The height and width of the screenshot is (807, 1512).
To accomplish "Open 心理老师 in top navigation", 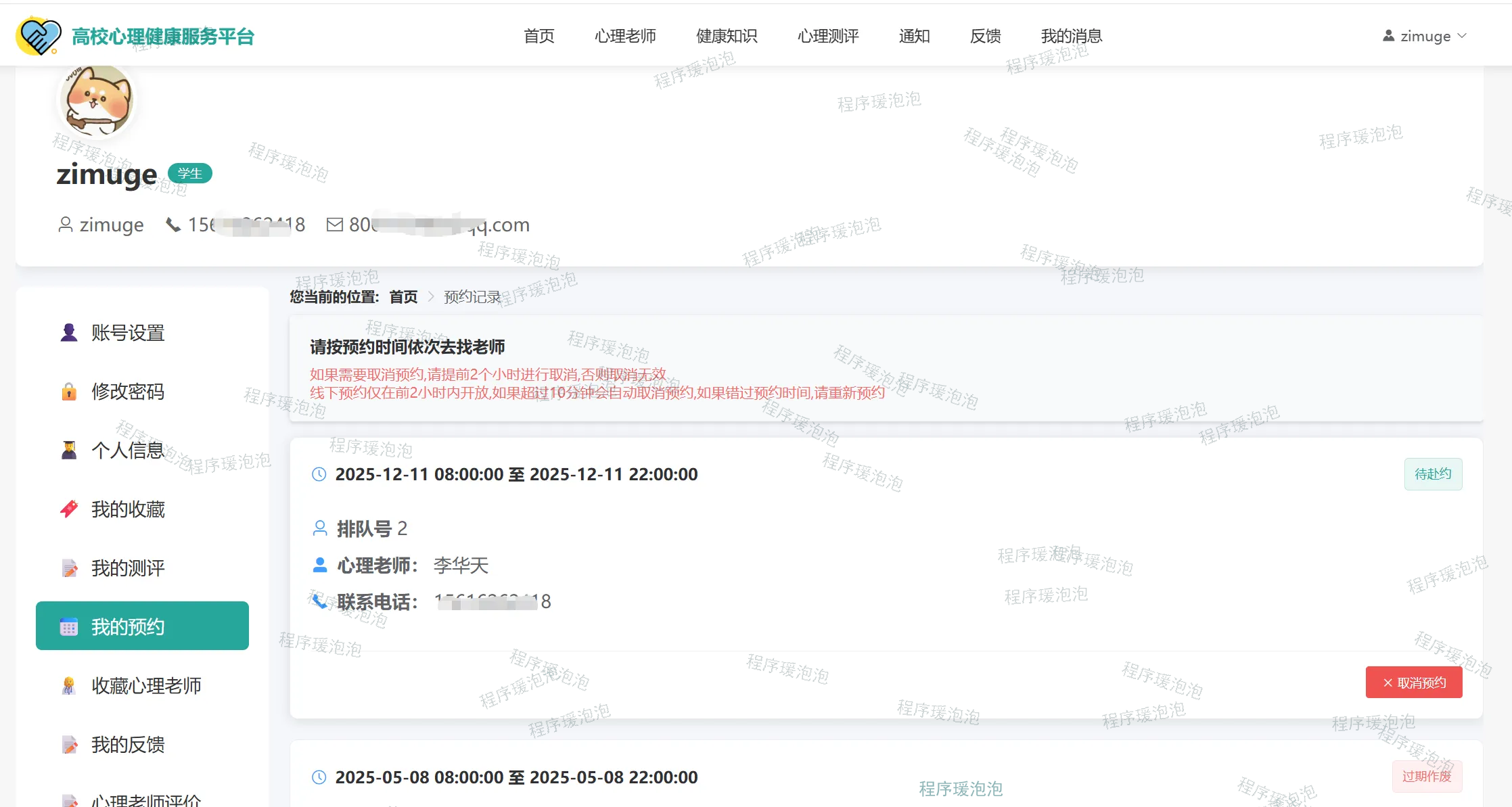I will [x=625, y=36].
